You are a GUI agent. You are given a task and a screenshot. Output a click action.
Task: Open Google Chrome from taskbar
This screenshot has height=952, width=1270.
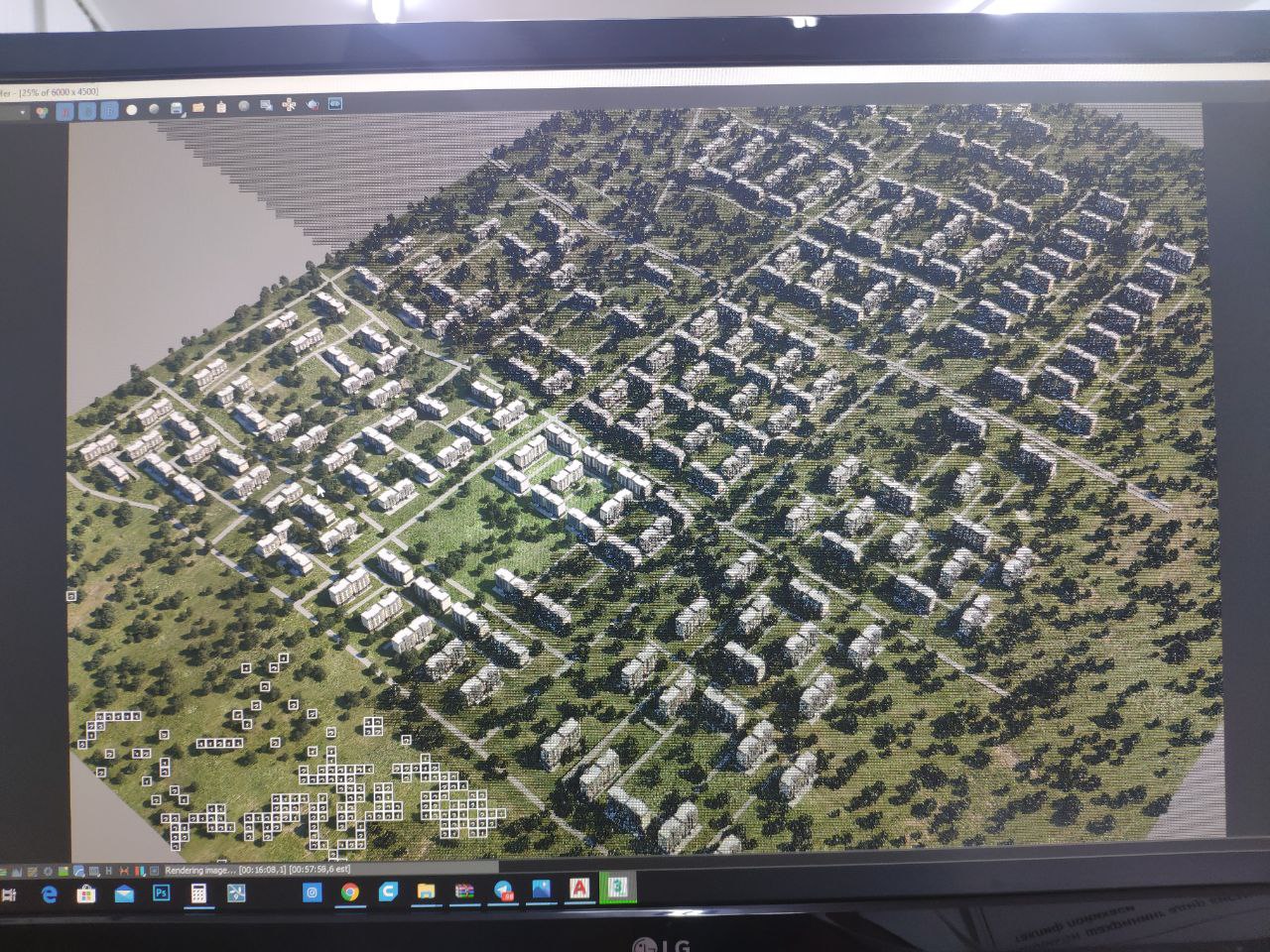point(350,892)
